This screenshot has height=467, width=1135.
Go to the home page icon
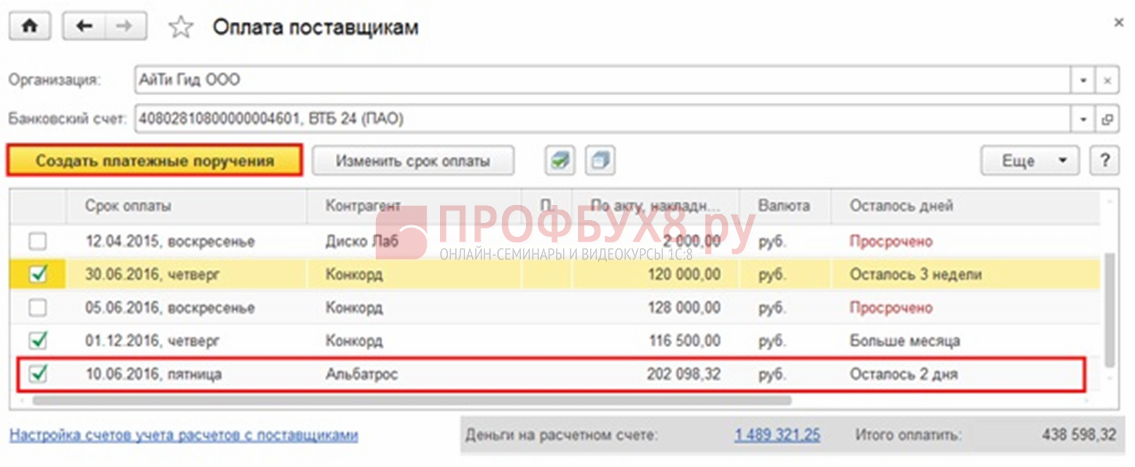(x=30, y=26)
